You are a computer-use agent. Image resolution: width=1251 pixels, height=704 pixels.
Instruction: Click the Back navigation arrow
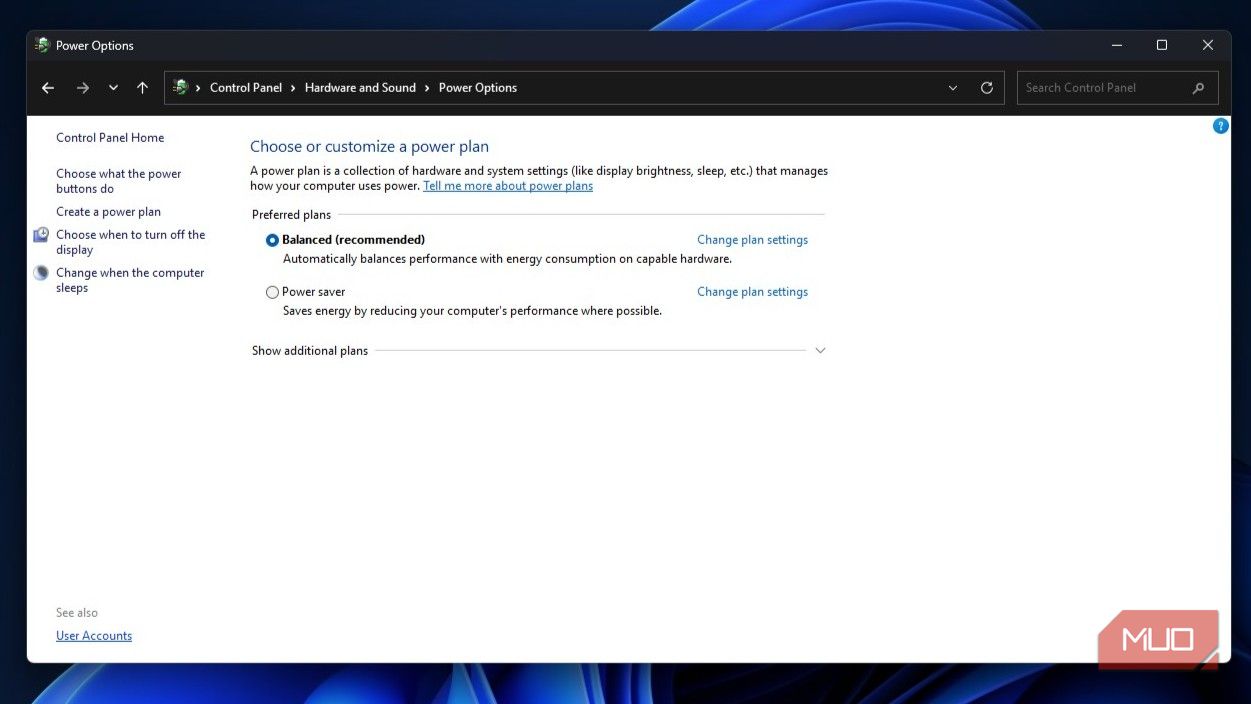(48, 88)
